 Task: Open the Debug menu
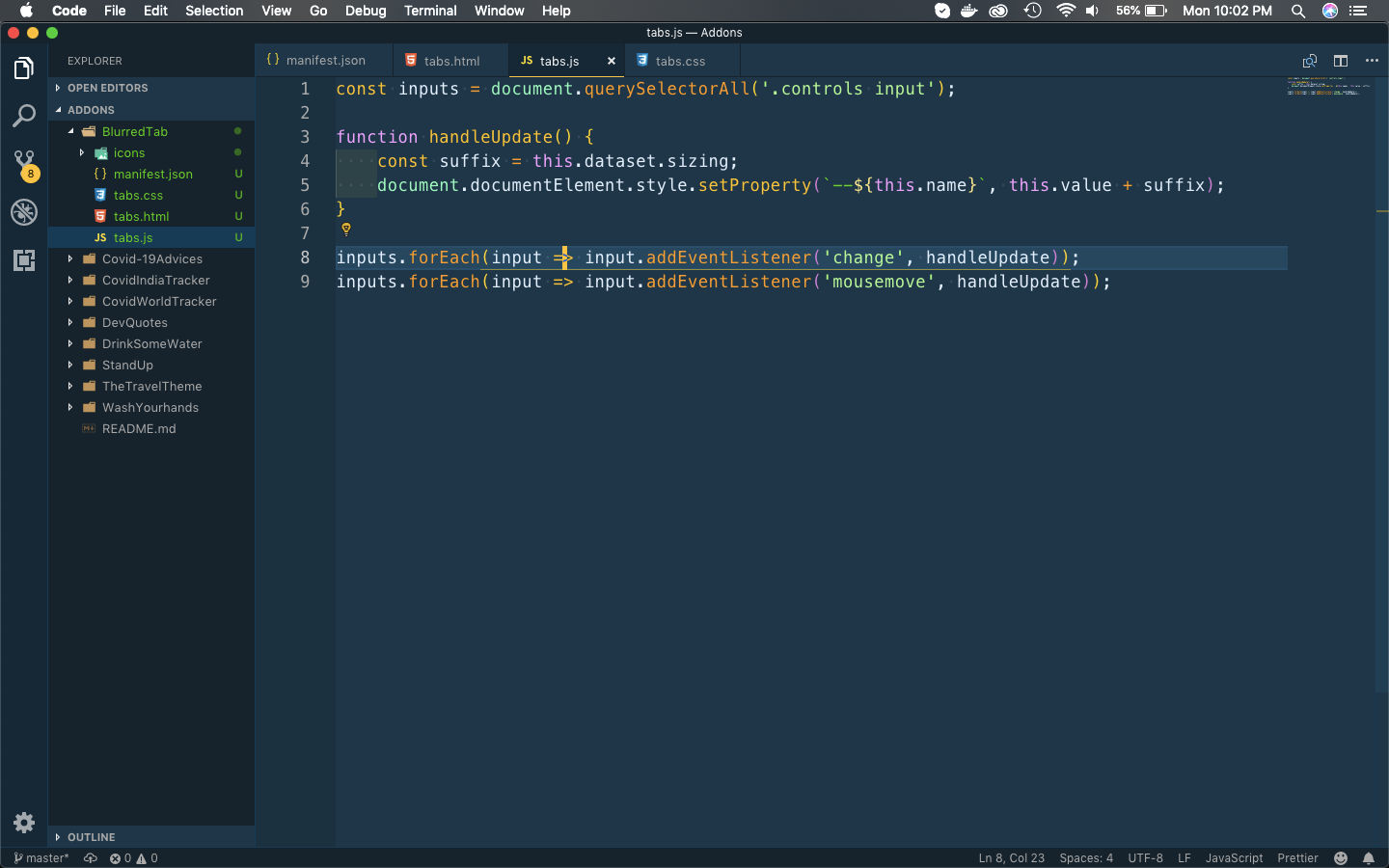click(x=366, y=11)
